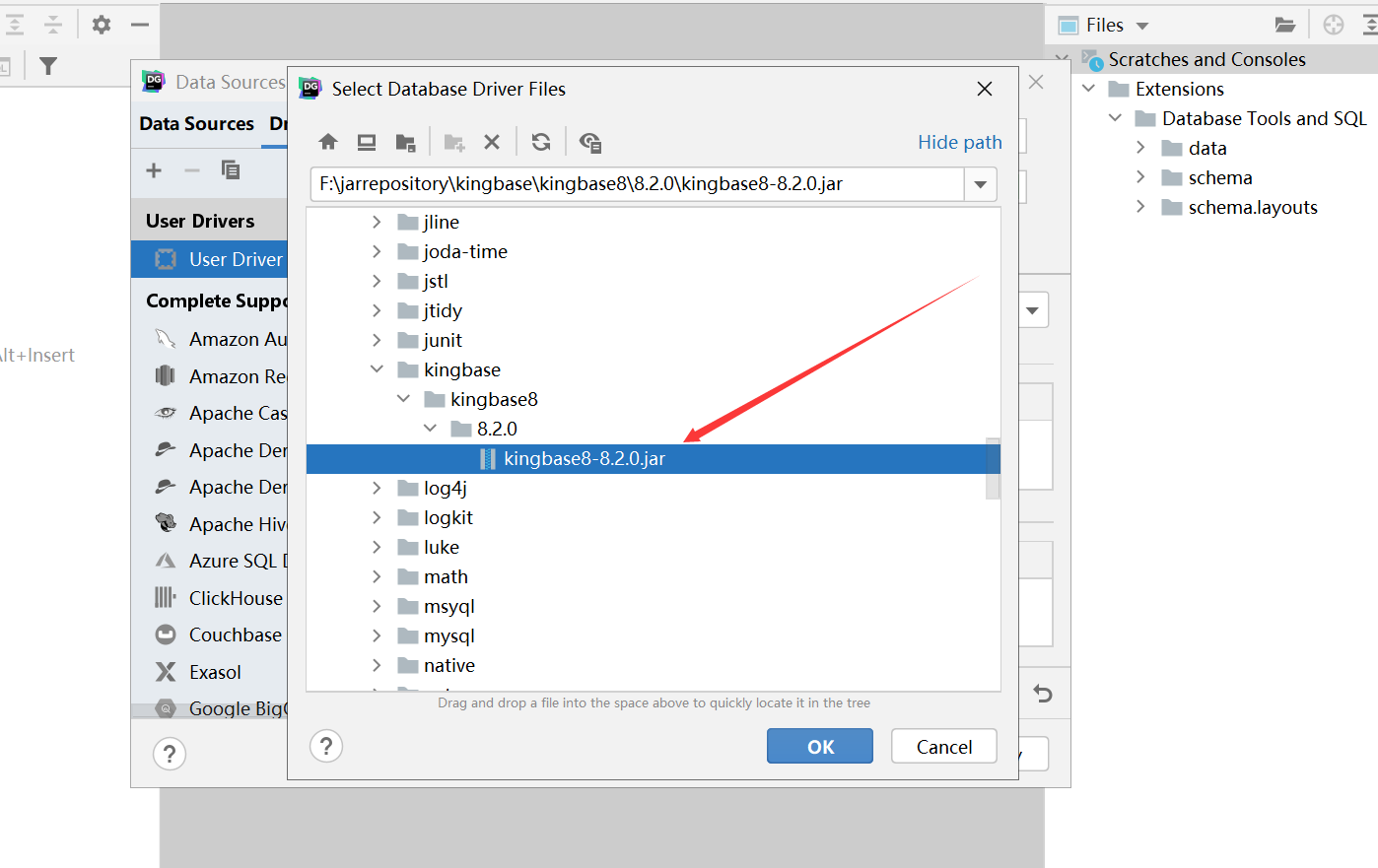Viewport: 1378px width, 868px height.
Task: Click the desktop directory icon
Action: click(367, 142)
